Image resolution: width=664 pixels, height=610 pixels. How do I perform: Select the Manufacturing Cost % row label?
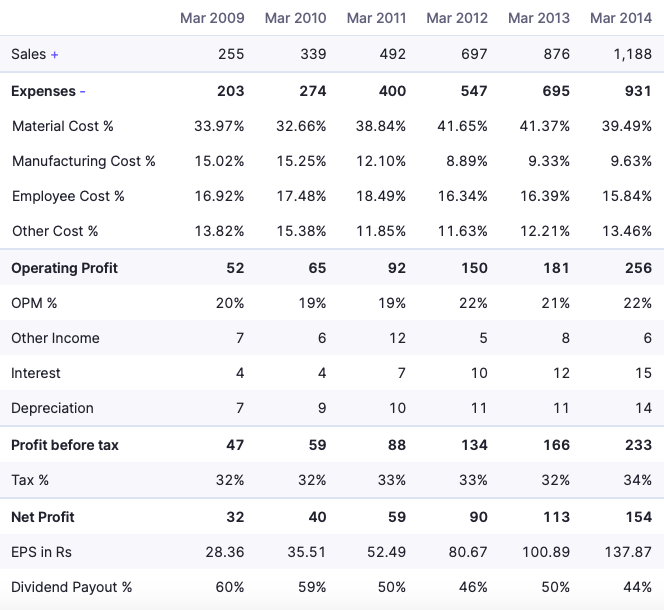83,161
